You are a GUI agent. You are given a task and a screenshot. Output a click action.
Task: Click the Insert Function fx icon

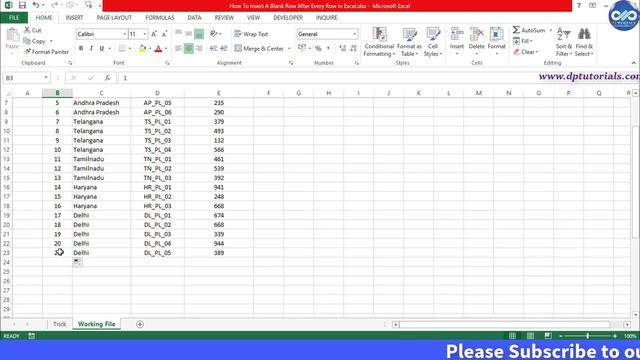point(107,78)
